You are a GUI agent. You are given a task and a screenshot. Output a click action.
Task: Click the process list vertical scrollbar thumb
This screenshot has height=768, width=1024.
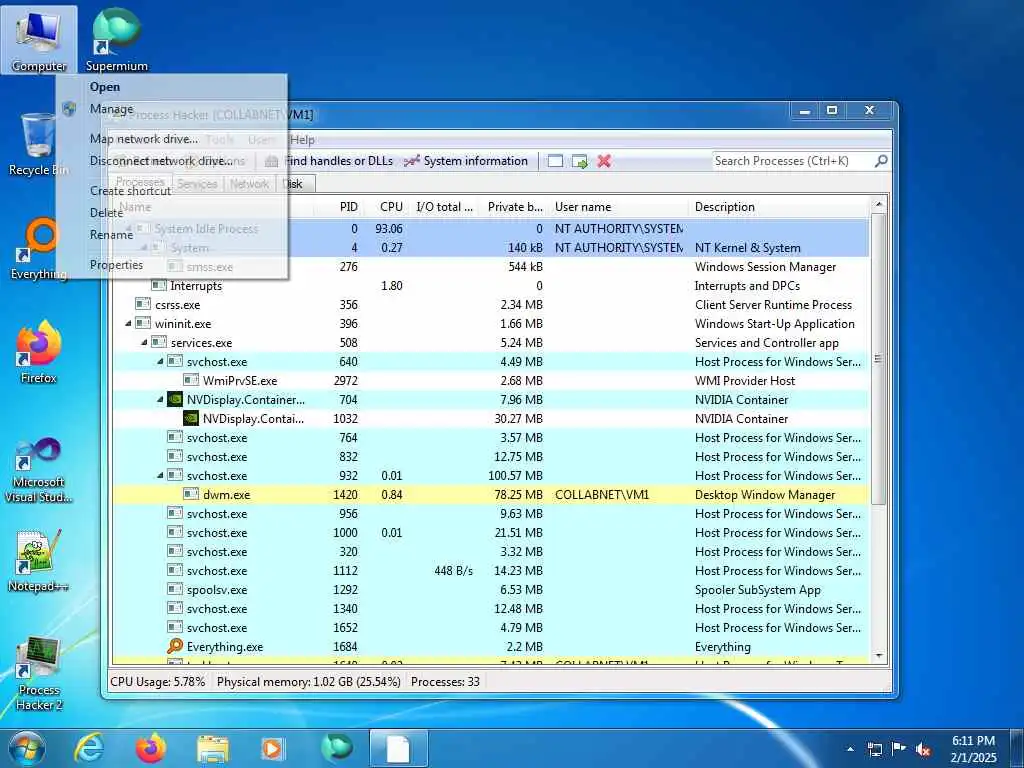pyautogui.click(x=879, y=359)
